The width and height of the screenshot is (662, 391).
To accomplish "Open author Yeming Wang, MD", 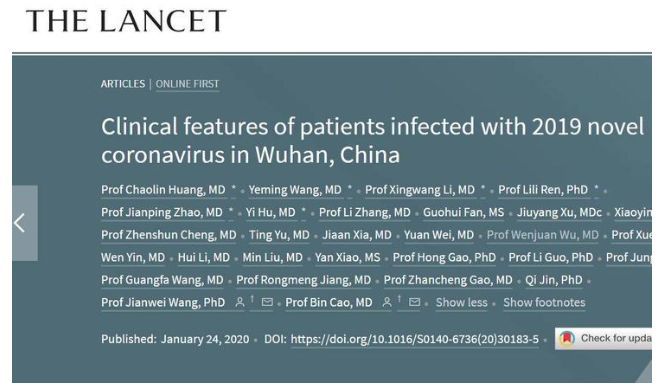I will tap(295, 190).
